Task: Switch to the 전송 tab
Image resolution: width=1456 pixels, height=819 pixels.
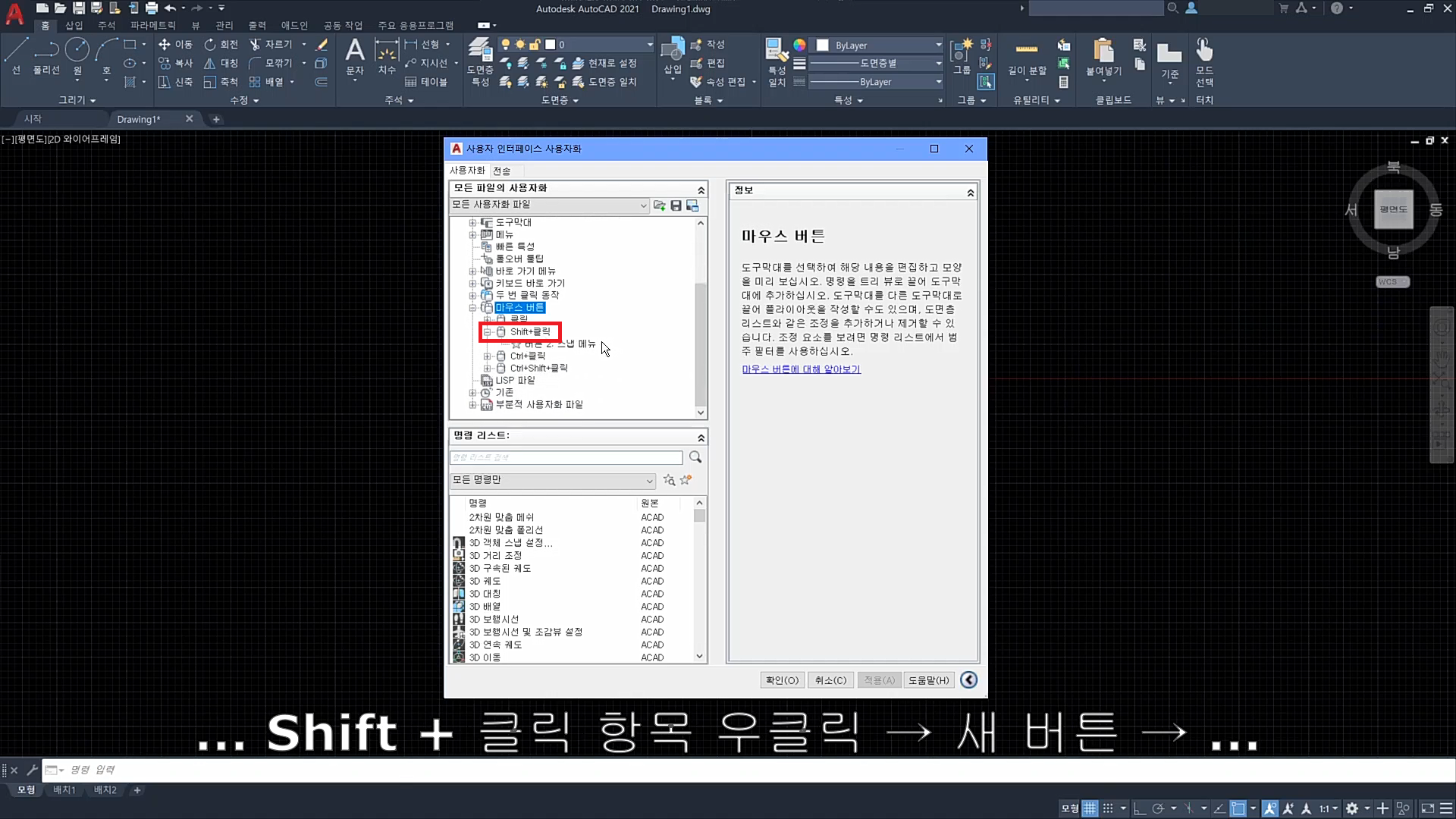Action: 501,171
